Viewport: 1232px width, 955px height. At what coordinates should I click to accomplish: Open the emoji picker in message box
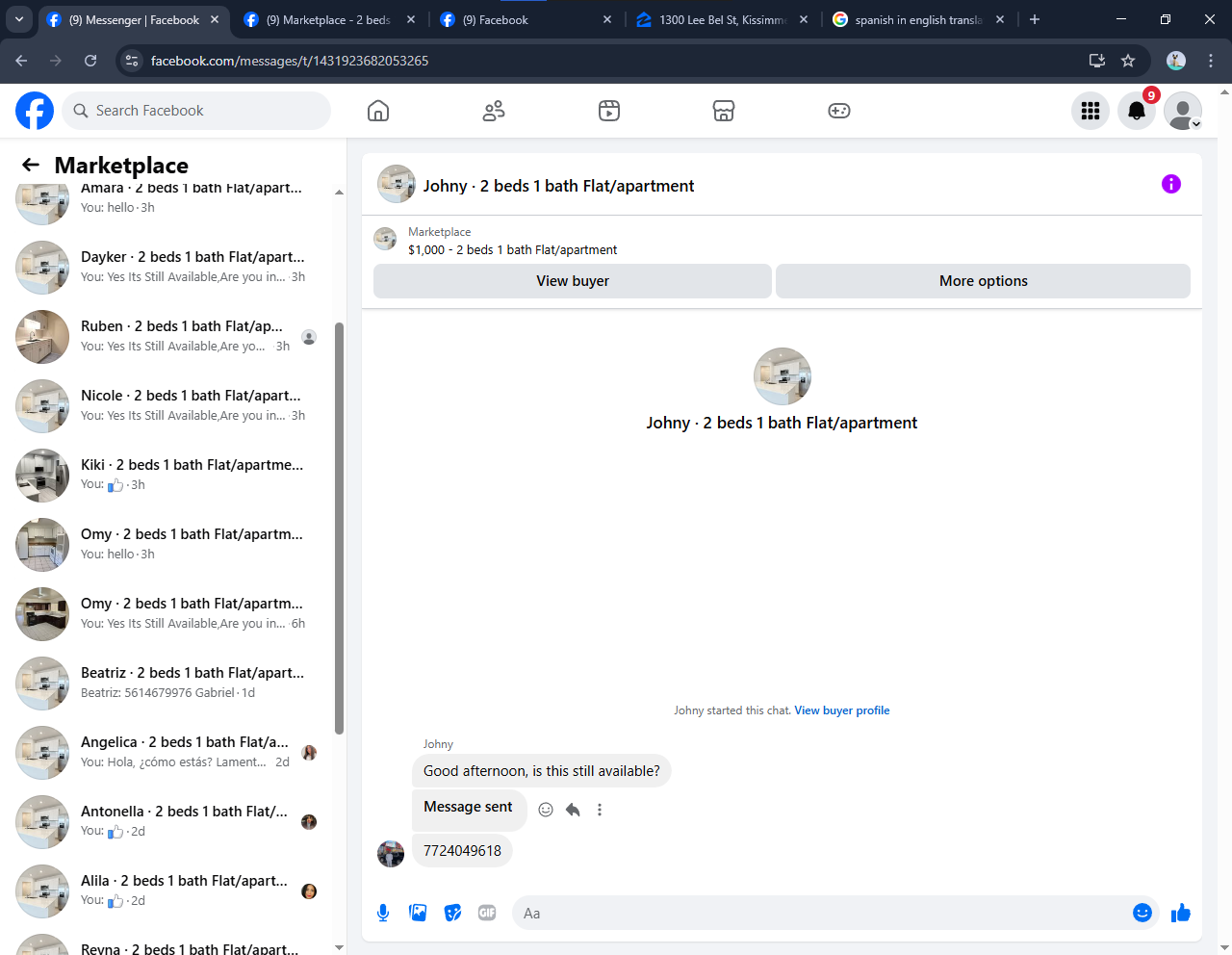point(1142,913)
